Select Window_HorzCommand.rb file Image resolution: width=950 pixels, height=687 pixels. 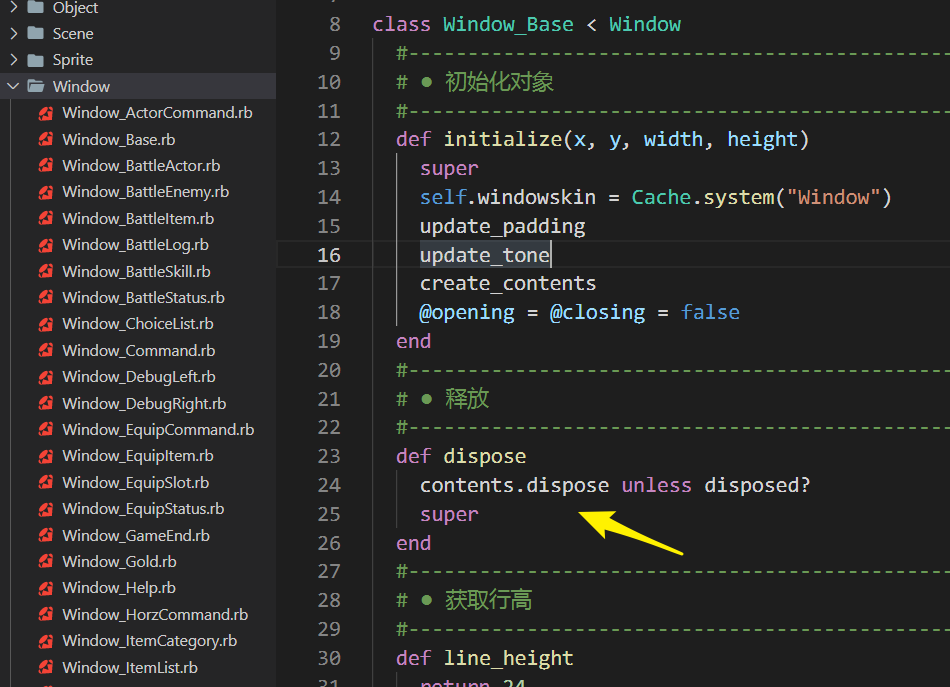point(155,615)
